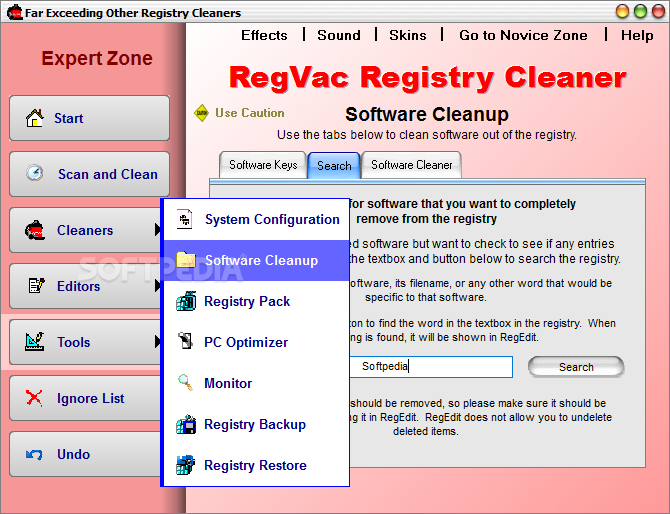The height and width of the screenshot is (514, 670).
Task: Click Go to Novice Zone link
Action: [x=523, y=35]
